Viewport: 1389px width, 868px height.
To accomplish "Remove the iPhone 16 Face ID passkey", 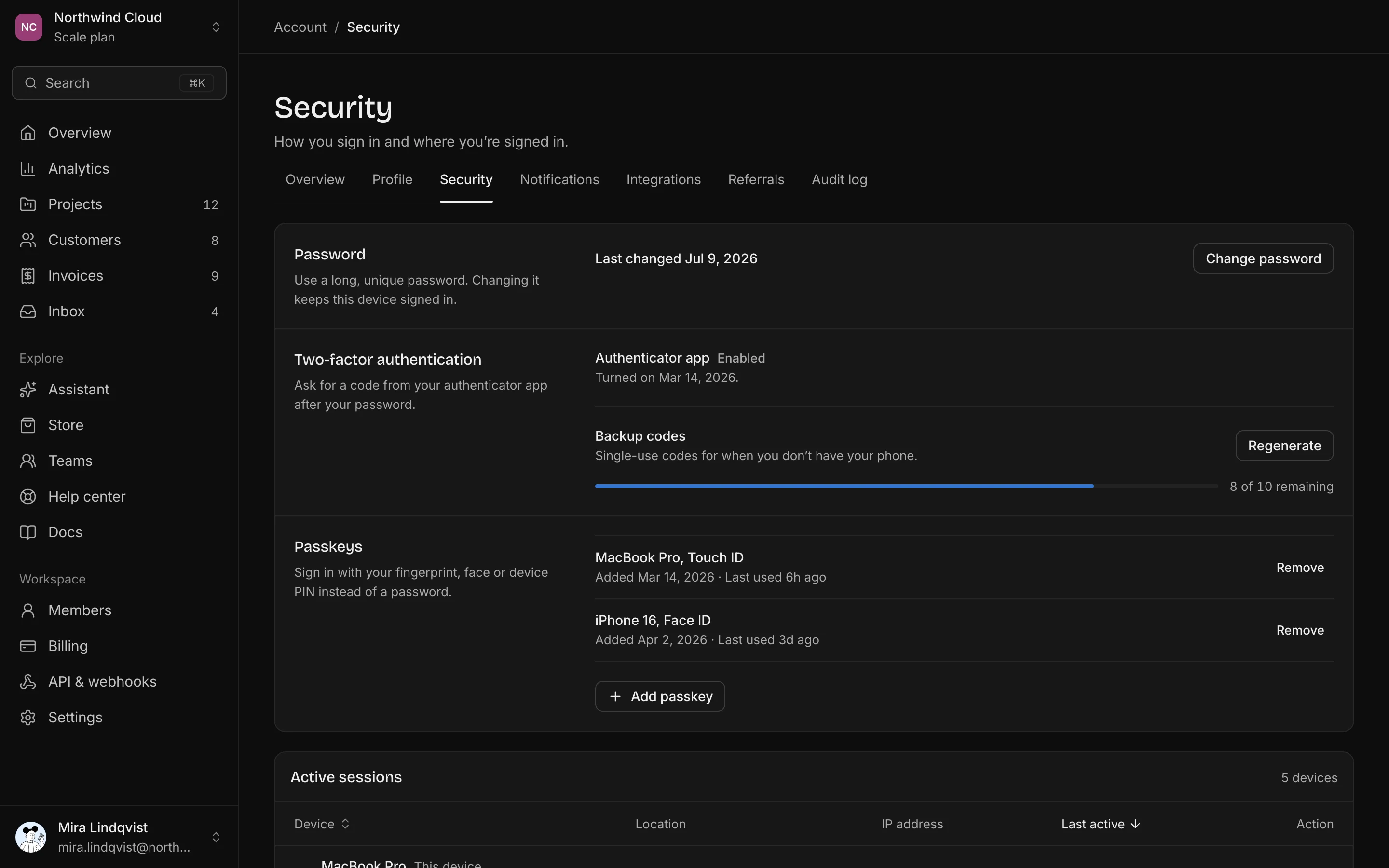I will 1299,630.
